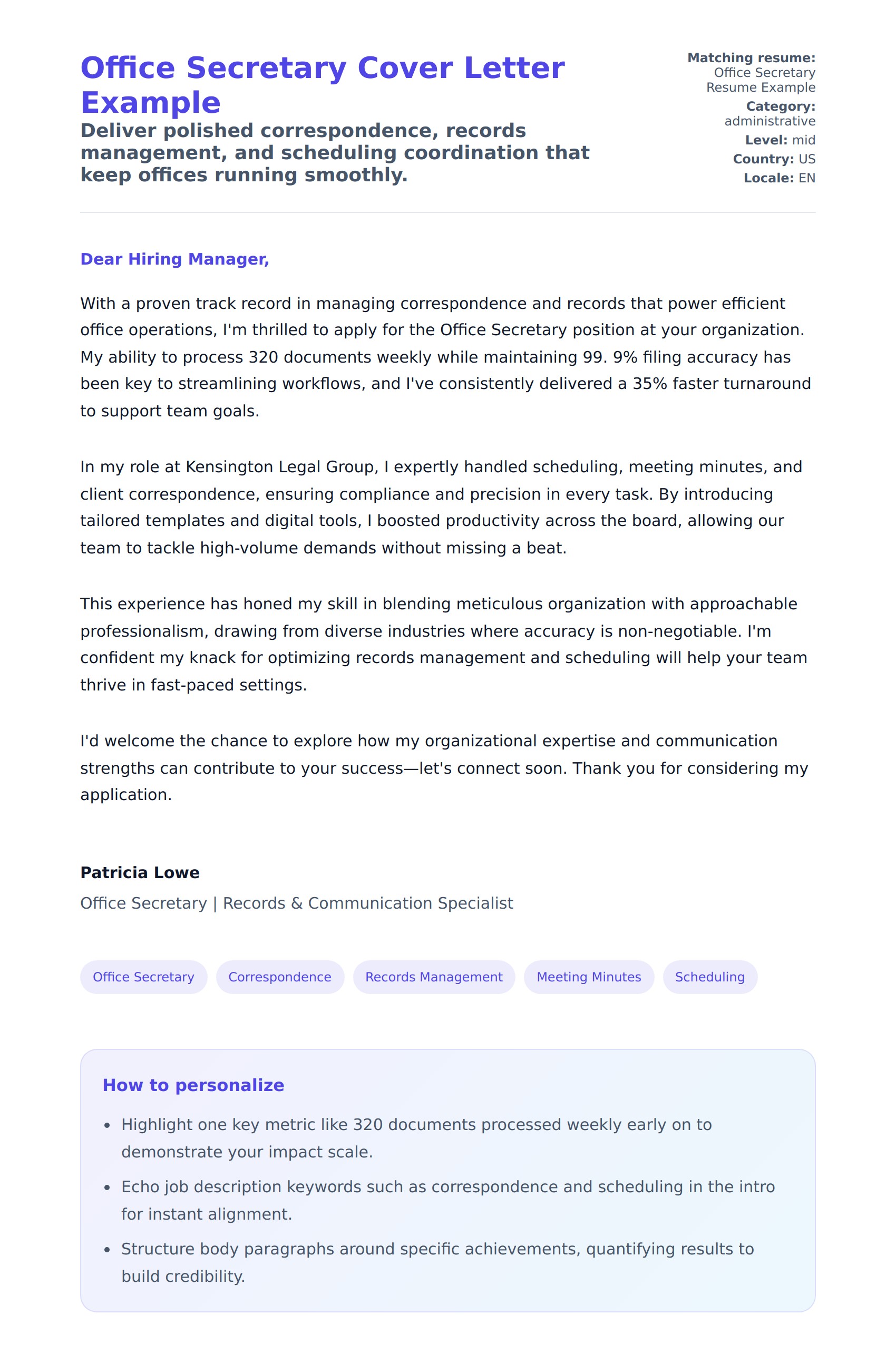Click the bullet about structuring body paragraphs
Viewport: 896px width, 1363px height.
(x=437, y=1262)
